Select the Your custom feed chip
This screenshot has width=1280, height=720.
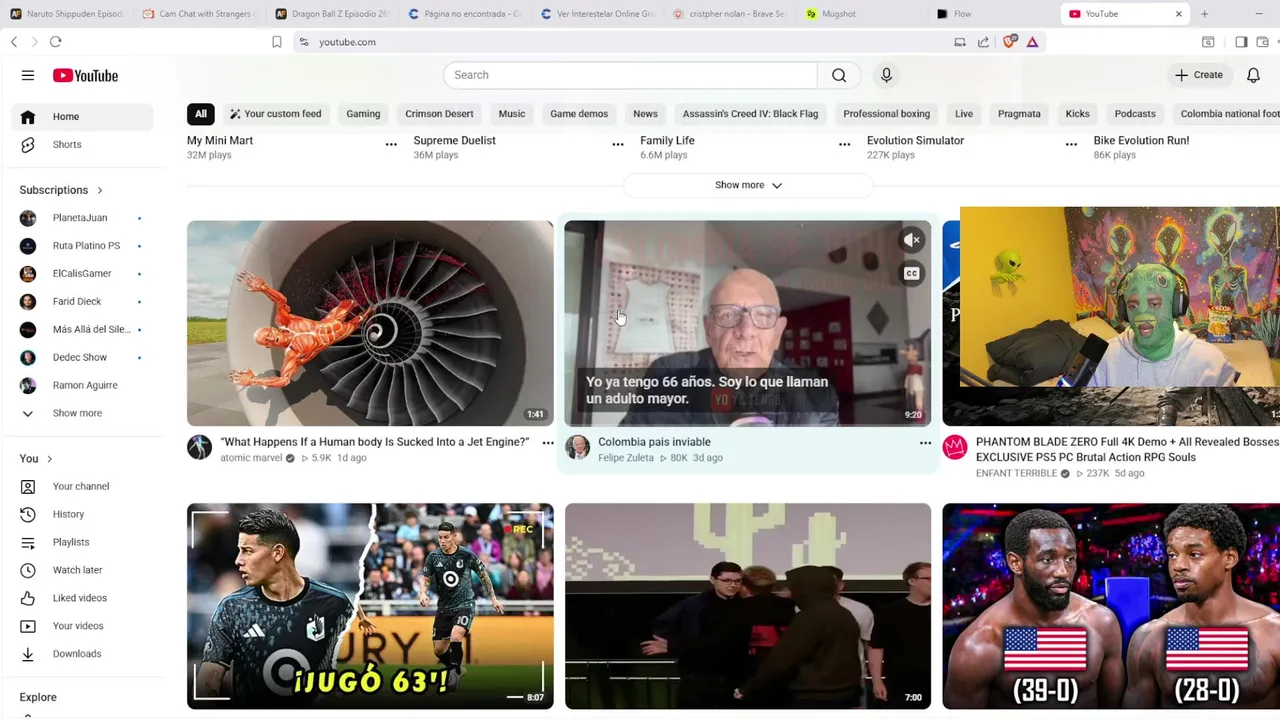tap(275, 114)
